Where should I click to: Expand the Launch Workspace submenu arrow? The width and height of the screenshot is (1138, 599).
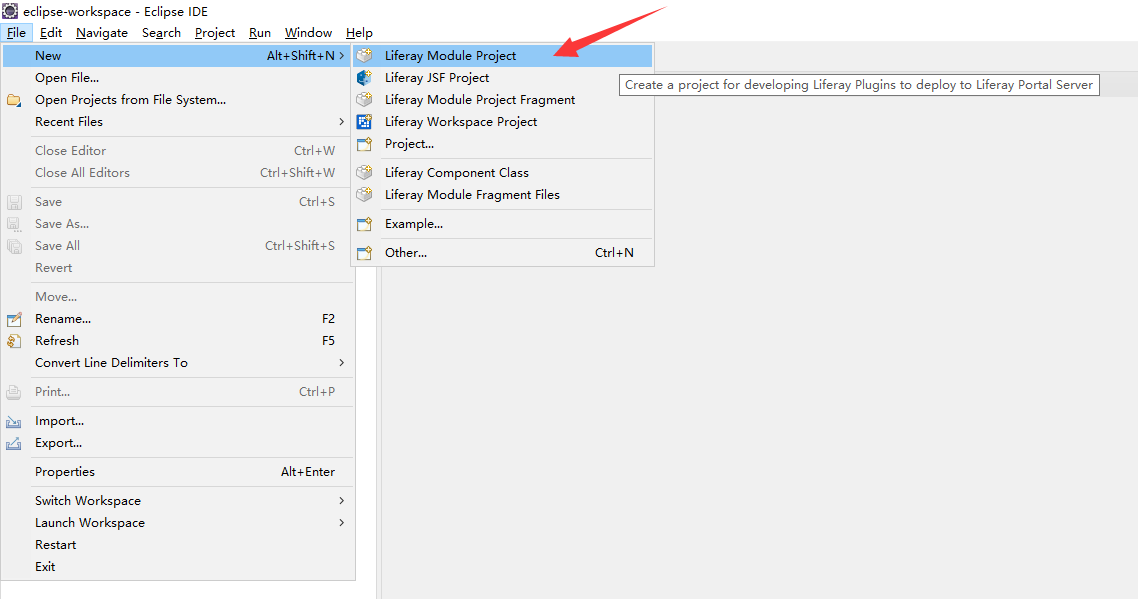[x=341, y=522]
